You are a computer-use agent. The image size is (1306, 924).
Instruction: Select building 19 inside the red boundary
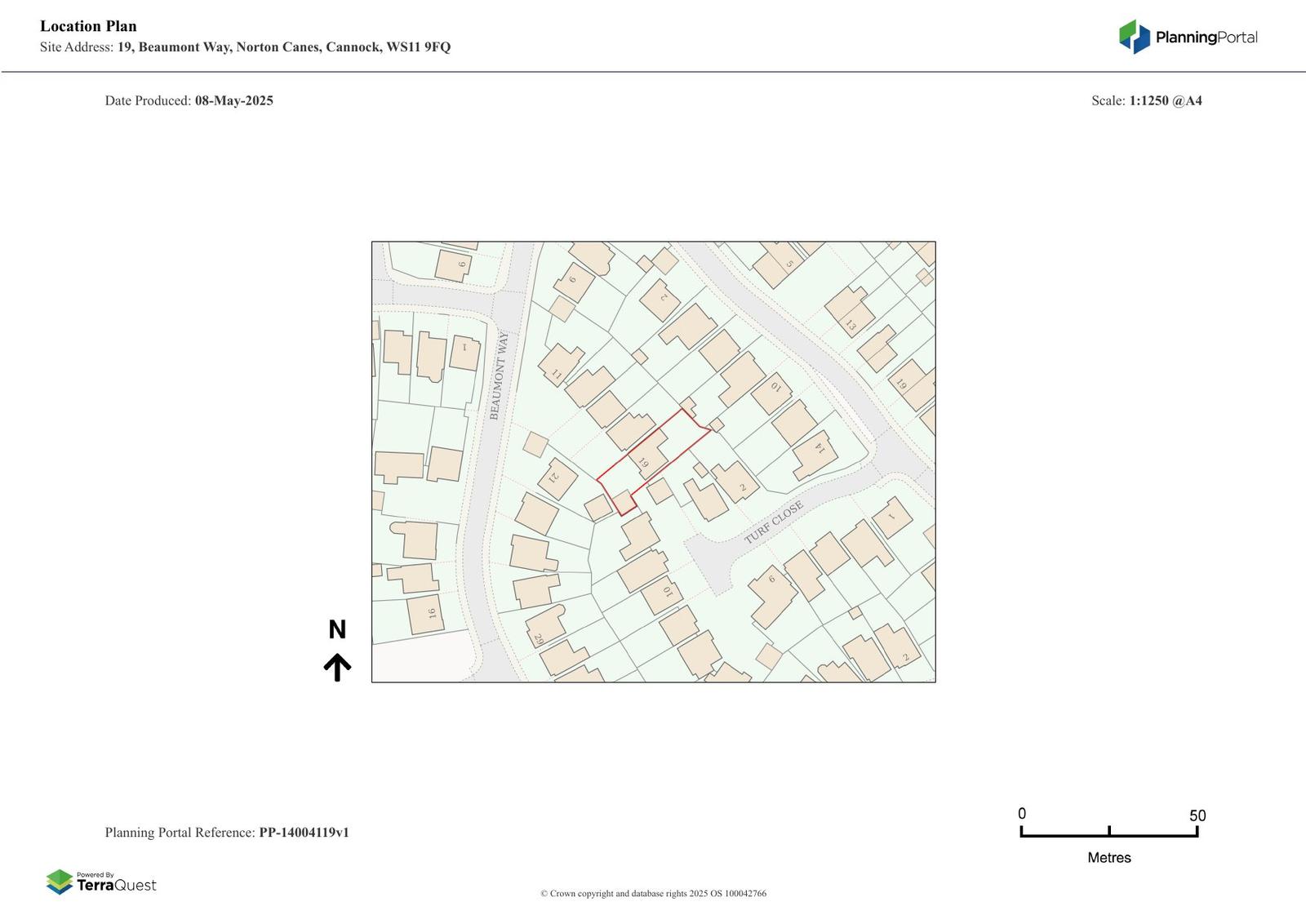(x=645, y=460)
